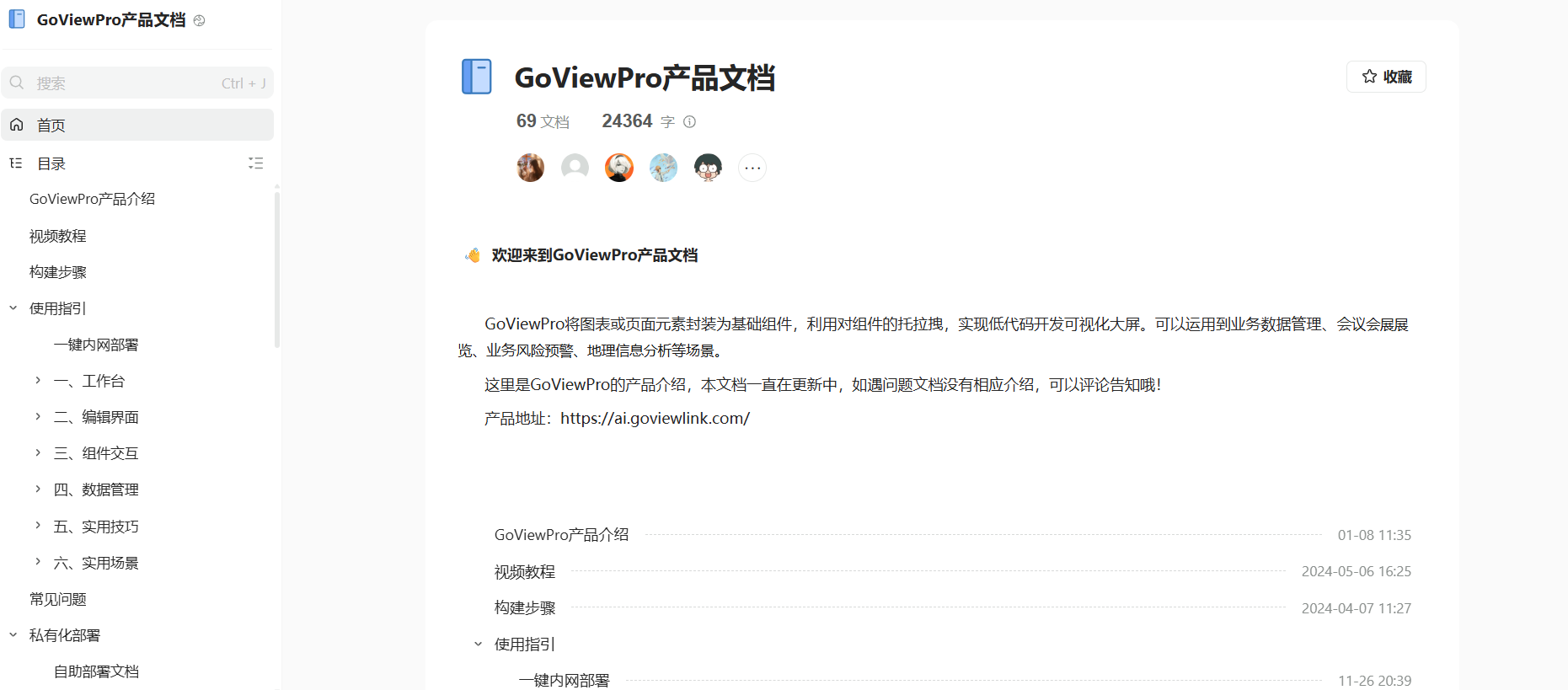Click the 2024-05-06 16:25 timestamp
The height and width of the screenshot is (690, 1568).
click(1357, 571)
